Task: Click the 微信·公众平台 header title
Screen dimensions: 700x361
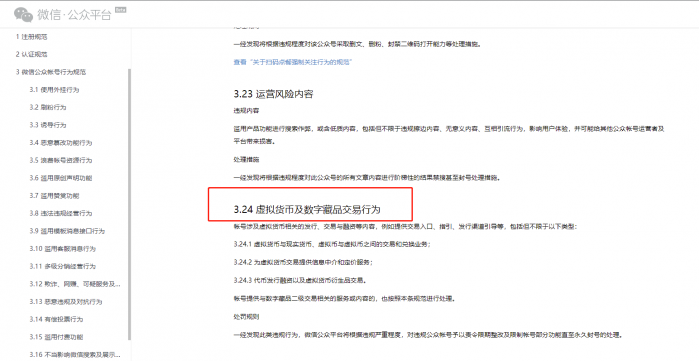Action: pos(74,15)
